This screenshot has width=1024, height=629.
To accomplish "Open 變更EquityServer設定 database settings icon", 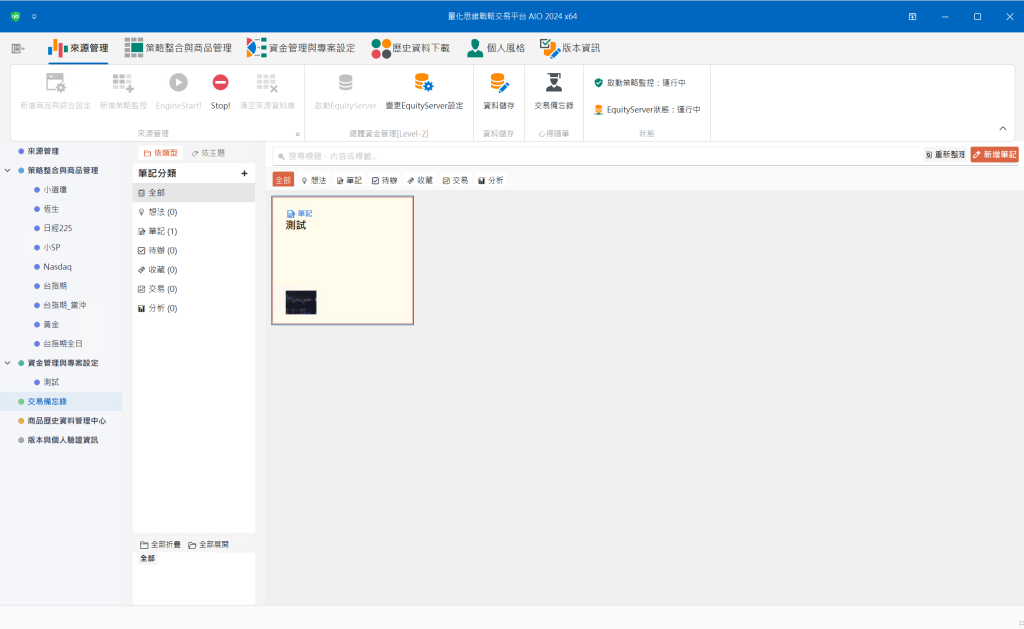I will coord(424,84).
